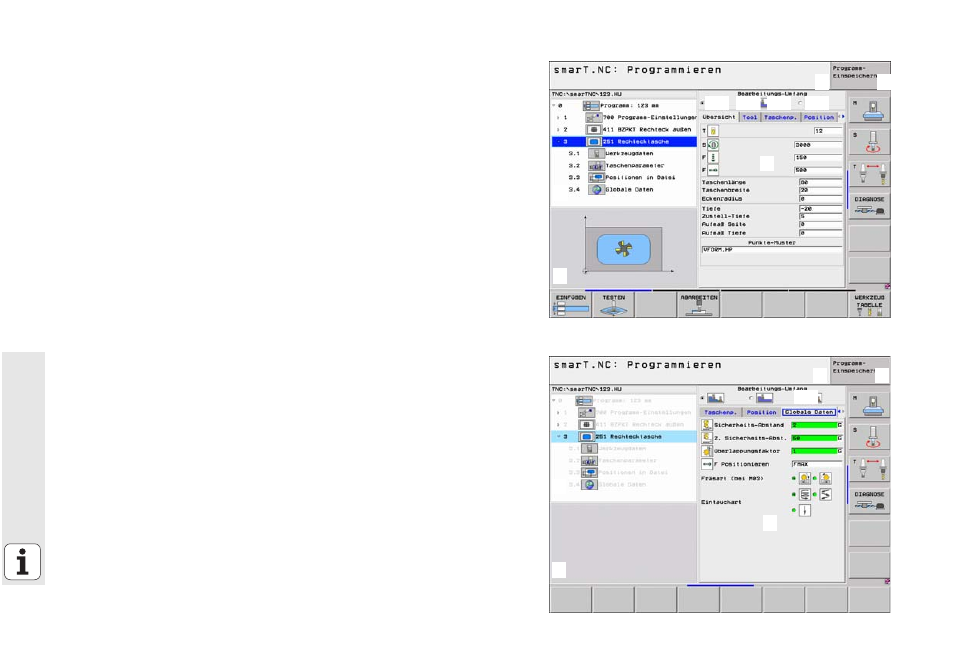Viewport: 954px width, 672px height.
Task: Click the tool icon beside the T field
Action: [713, 131]
